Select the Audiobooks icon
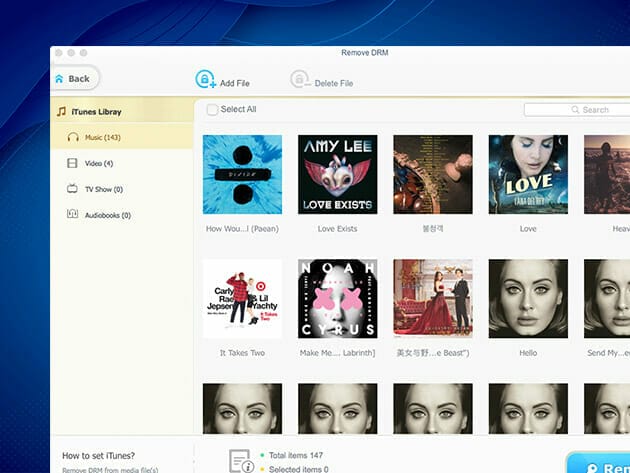This screenshot has width=630, height=473. click(x=72, y=214)
